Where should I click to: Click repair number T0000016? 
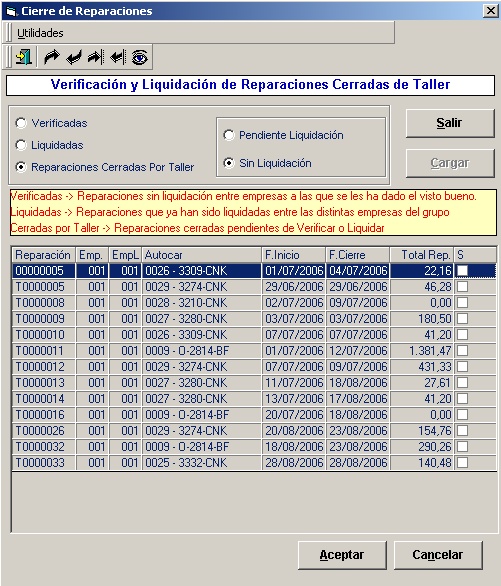[x=40, y=414]
